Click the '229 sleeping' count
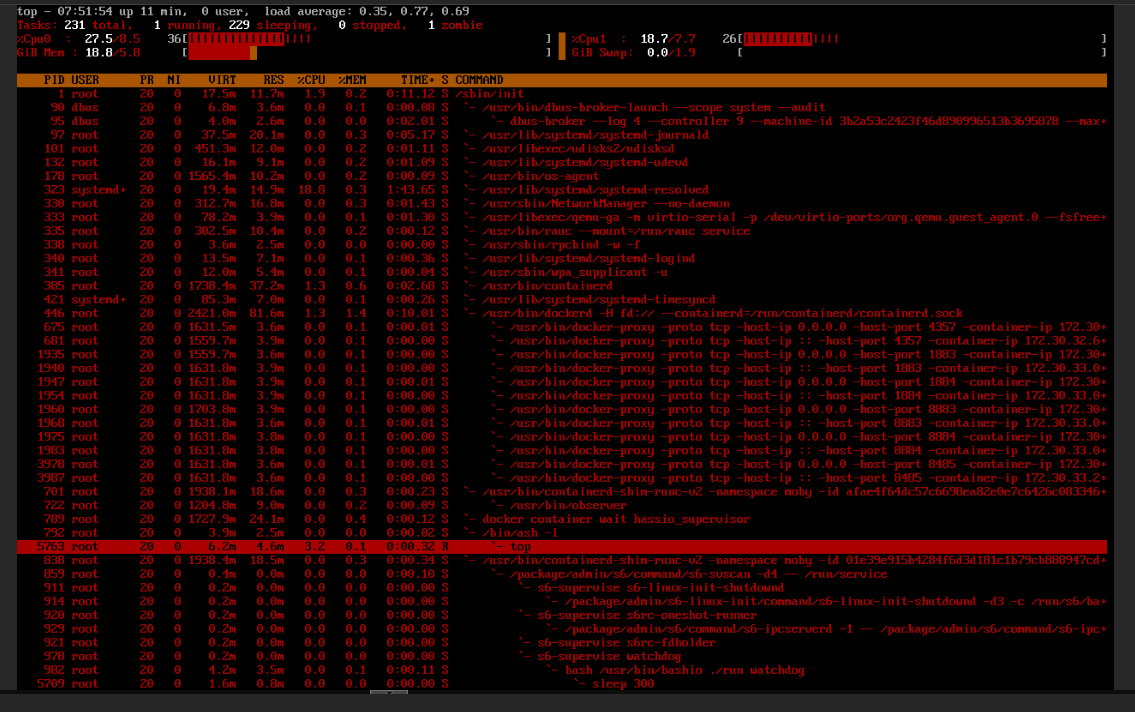The width and height of the screenshot is (1135, 712). (x=269, y=25)
